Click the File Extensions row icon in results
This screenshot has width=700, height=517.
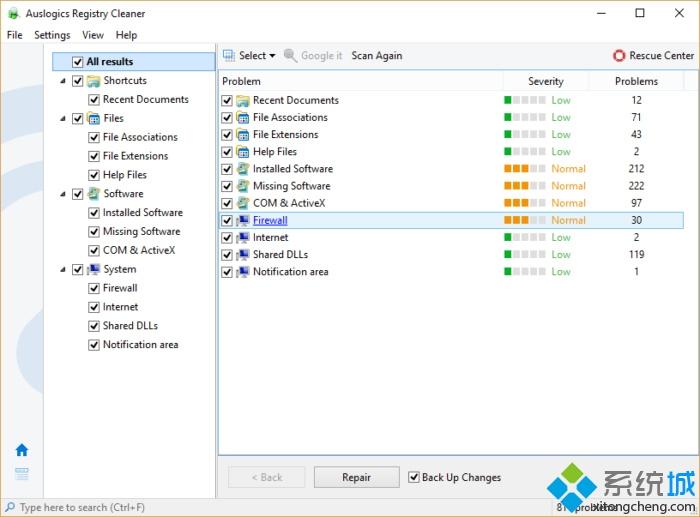pyautogui.click(x=243, y=134)
